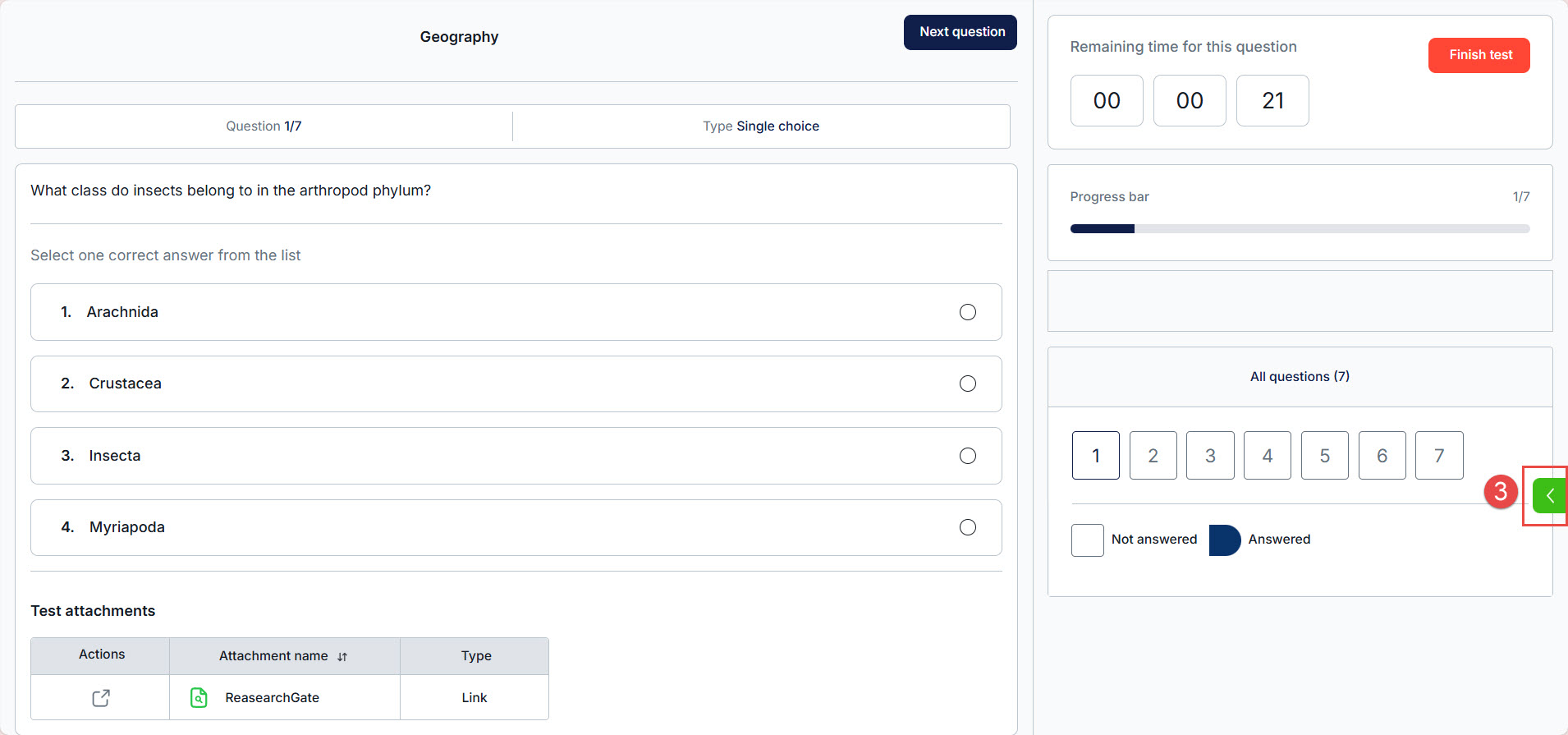Collapse side panel with green chevron

[1549, 496]
